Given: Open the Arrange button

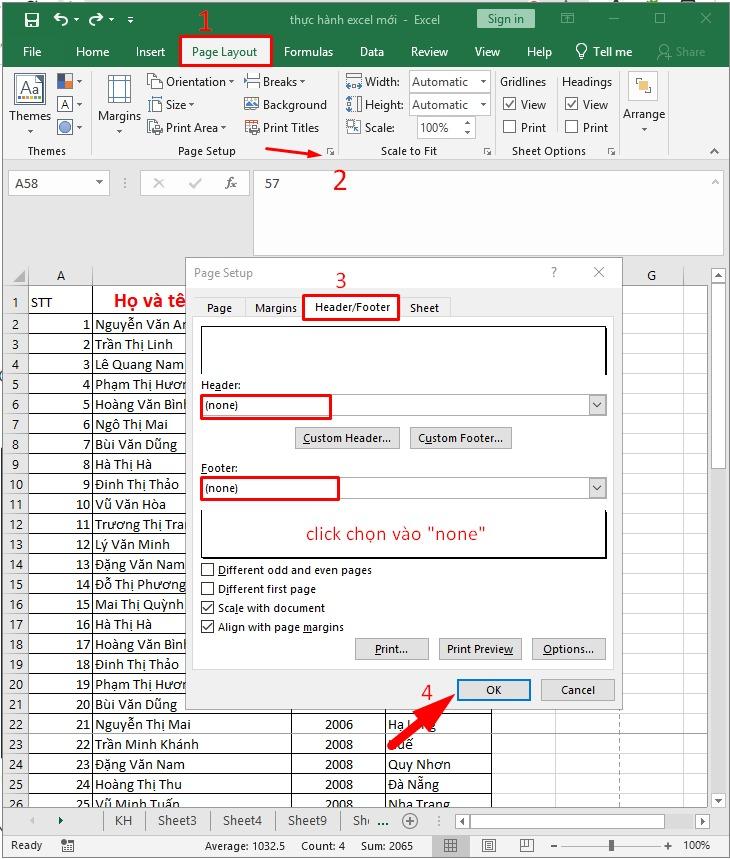Looking at the screenshot, I should pyautogui.click(x=643, y=104).
